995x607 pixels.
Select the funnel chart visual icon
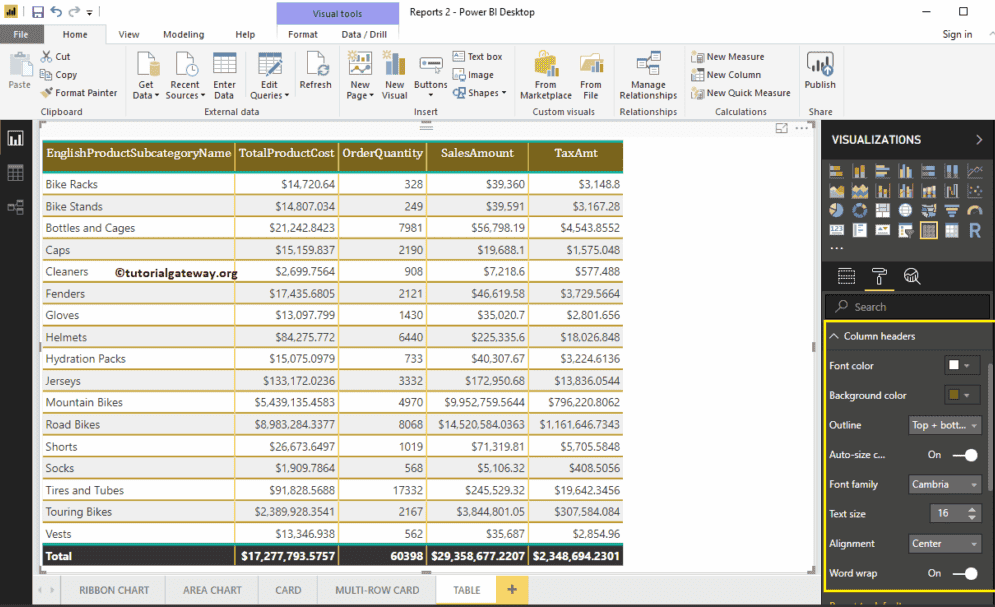tap(952, 210)
